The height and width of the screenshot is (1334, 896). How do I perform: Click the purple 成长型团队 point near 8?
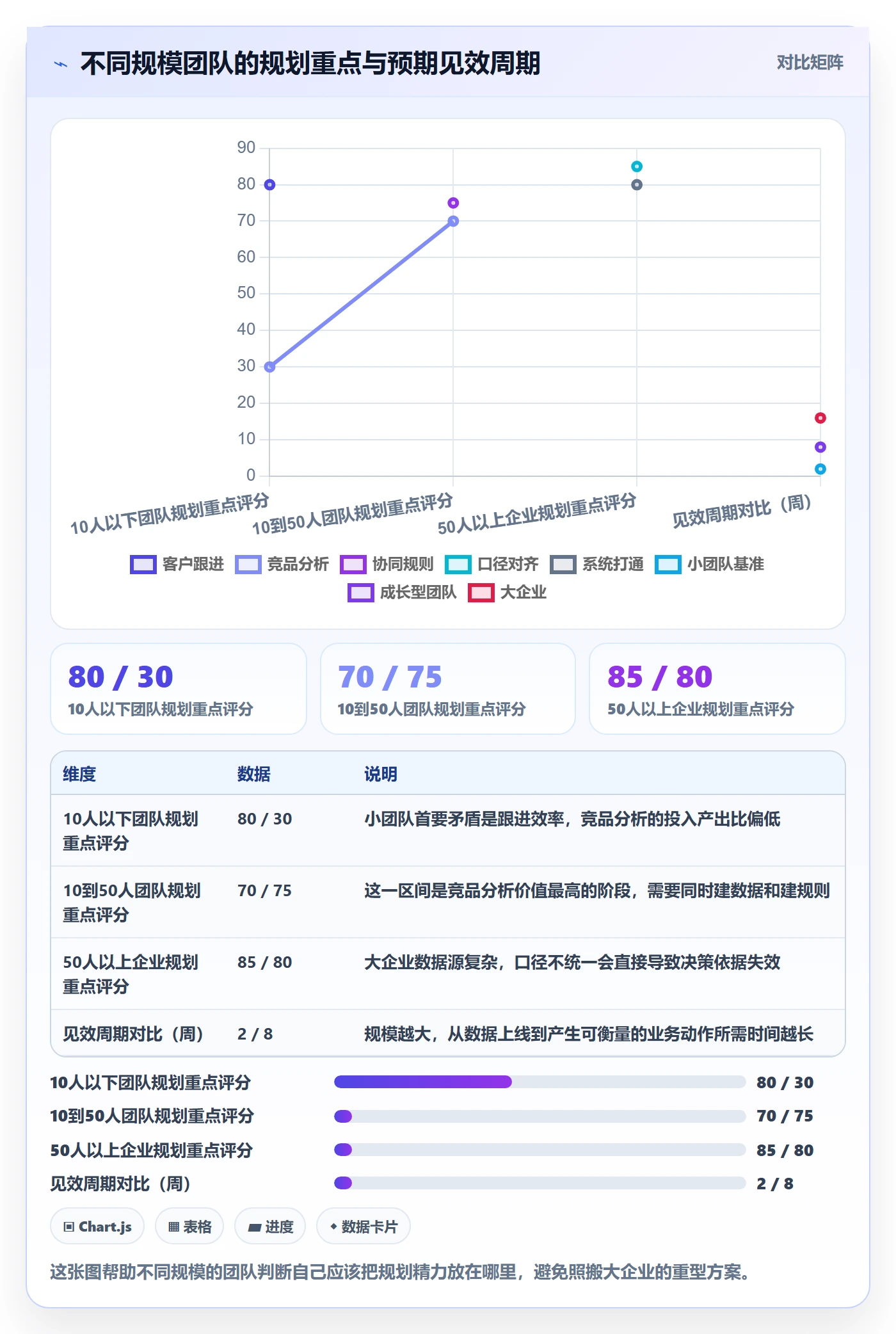pos(820,447)
